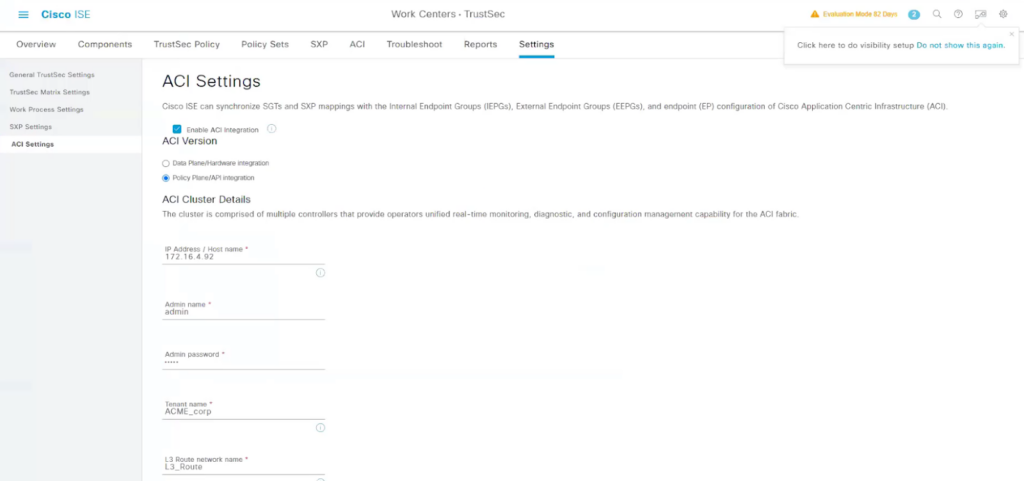Screen dimensions: 1024x481
Task: Open TrustSec Matrix Settings in sidebar
Action: coord(50,92)
